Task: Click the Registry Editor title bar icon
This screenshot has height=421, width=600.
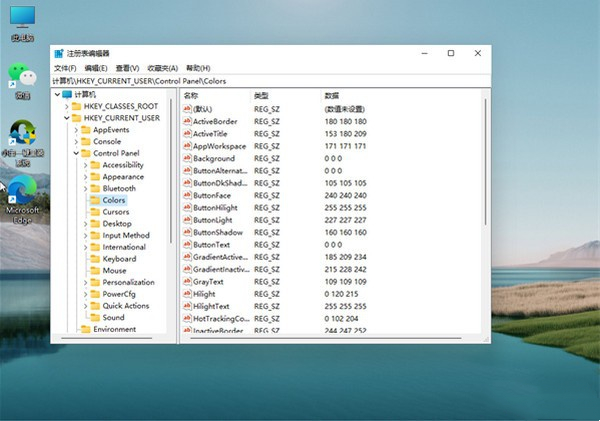Action: 58,53
